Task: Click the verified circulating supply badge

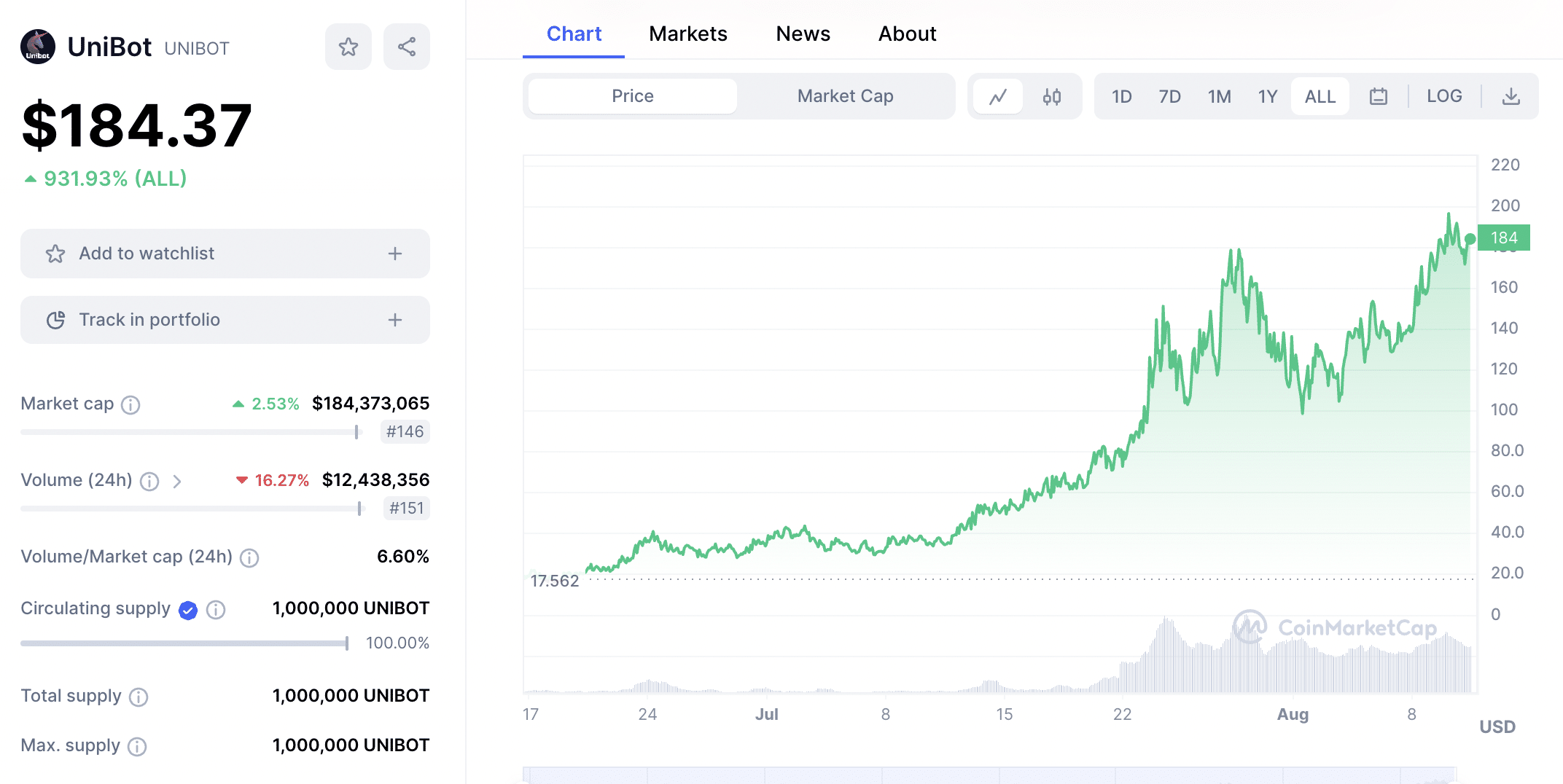Action: coord(188,610)
